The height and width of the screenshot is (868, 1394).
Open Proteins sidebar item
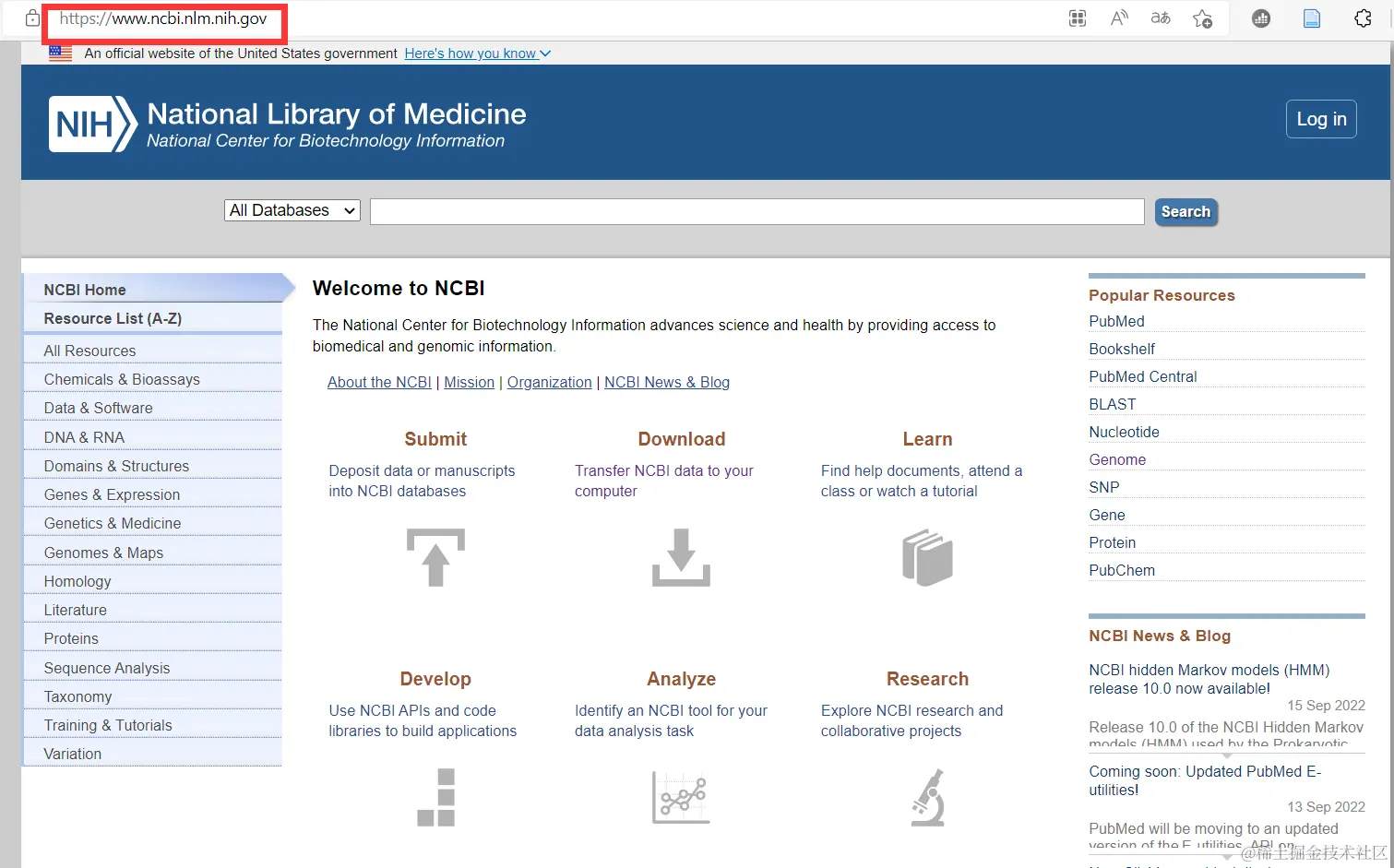pyautogui.click(x=152, y=638)
